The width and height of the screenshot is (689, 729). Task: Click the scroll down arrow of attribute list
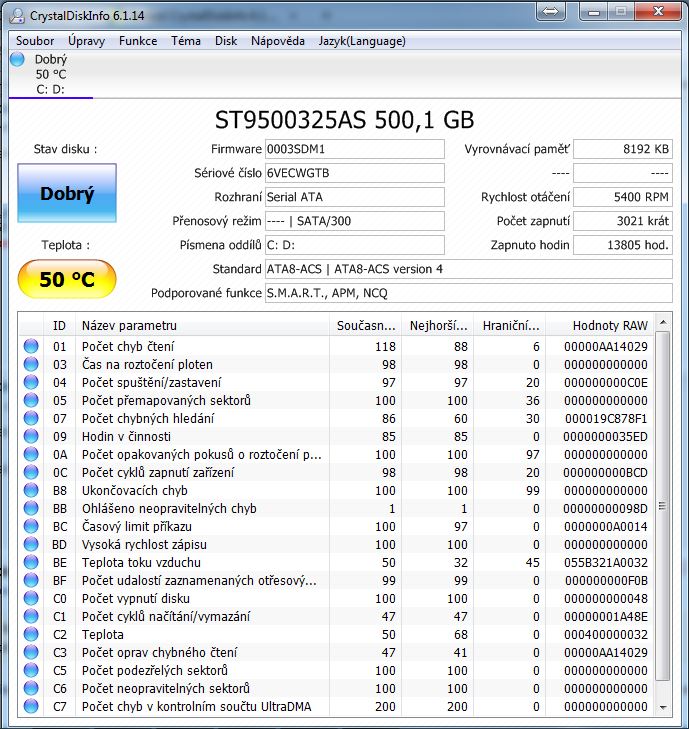click(x=663, y=707)
